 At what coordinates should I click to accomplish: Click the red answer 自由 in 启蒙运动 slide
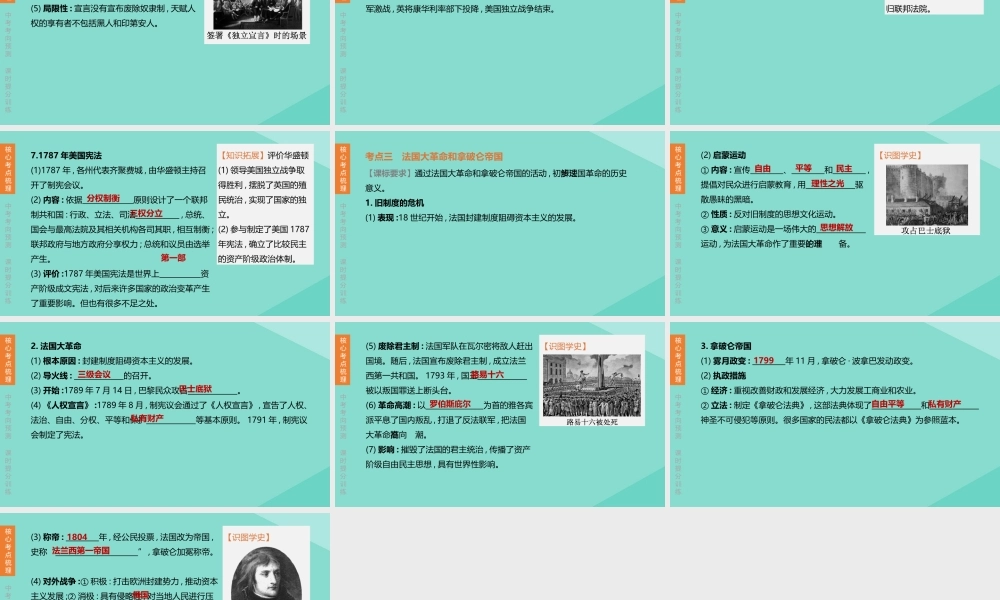762,168
